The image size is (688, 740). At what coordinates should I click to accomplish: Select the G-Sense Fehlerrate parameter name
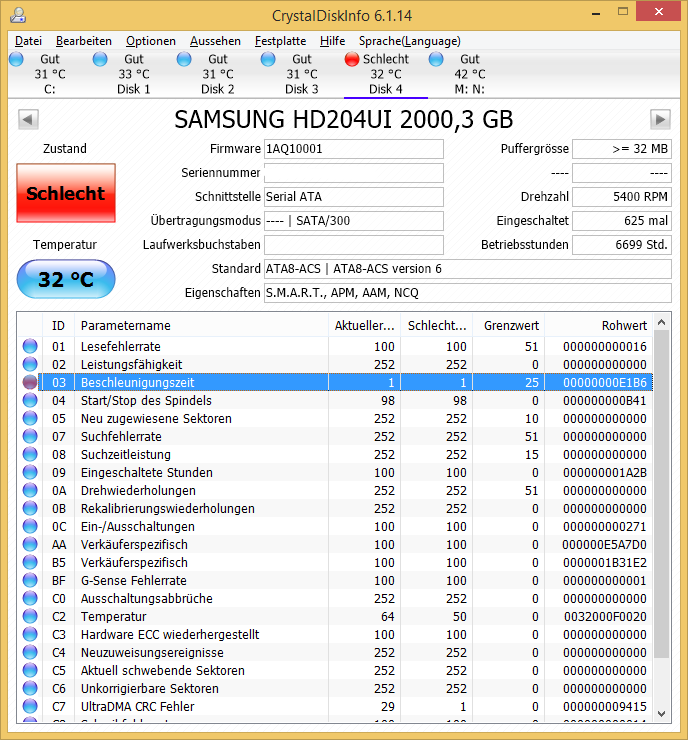point(134,580)
